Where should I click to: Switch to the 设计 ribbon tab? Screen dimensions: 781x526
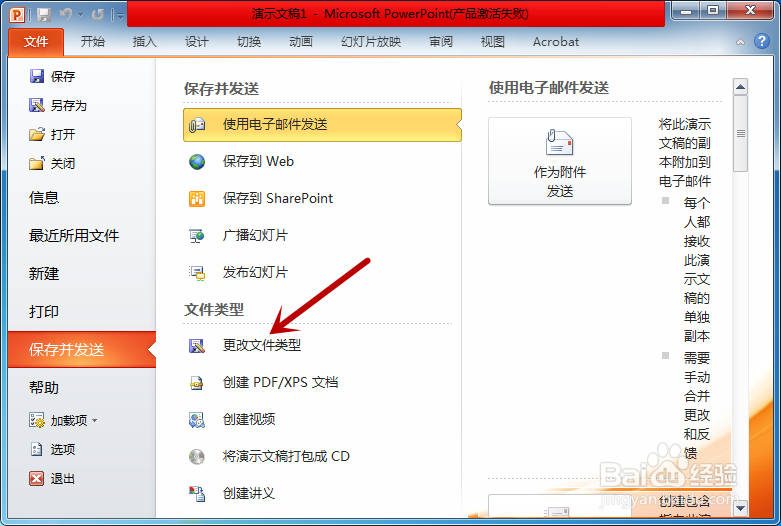(197, 42)
